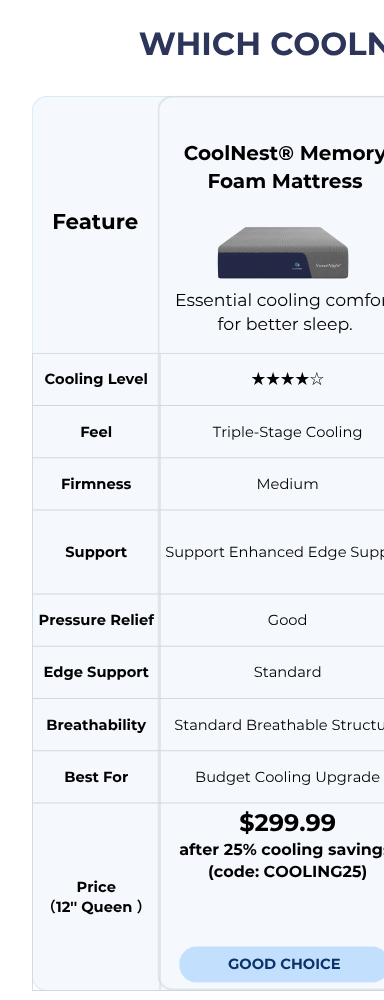Click the four-star cooling level rating
384x1000 pixels.
[x=287, y=379]
